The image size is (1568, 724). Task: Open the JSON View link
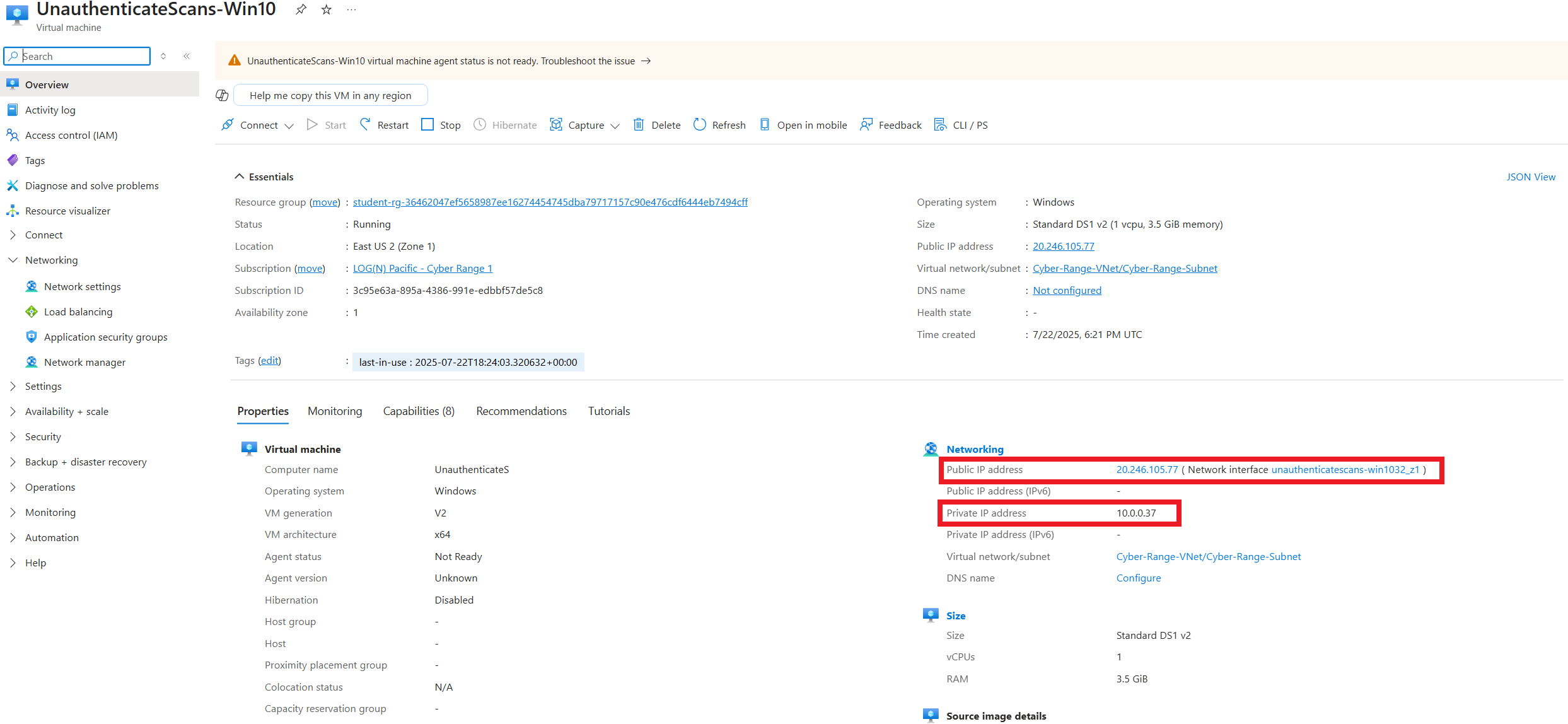point(1531,177)
